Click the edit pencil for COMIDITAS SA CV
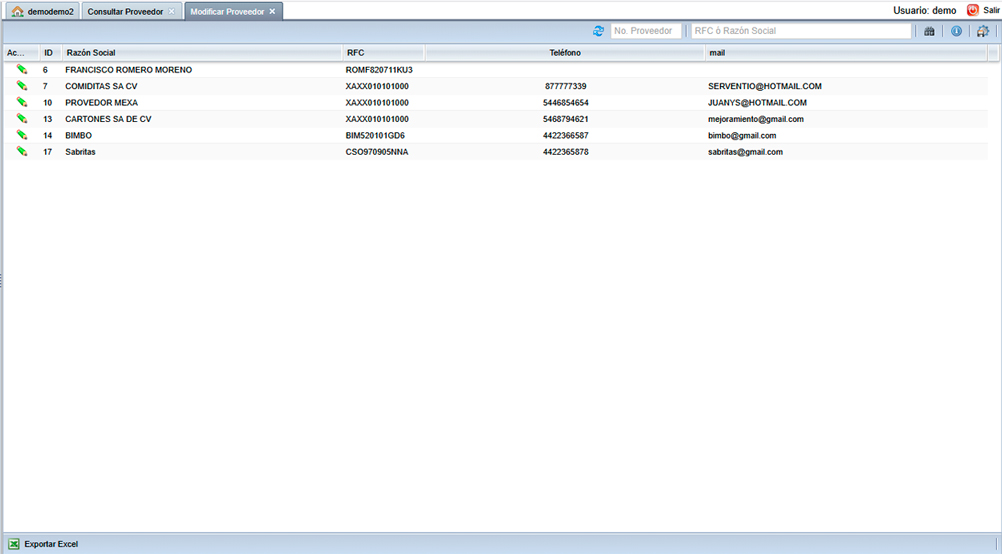This screenshot has height=554, width=1002. [21, 86]
